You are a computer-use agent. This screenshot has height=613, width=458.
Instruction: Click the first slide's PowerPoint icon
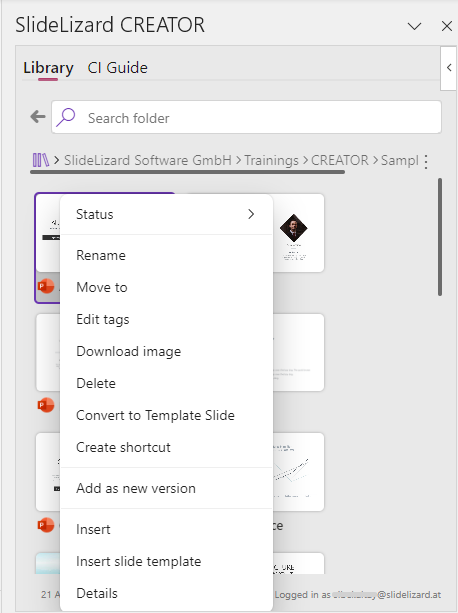point(46,286)
